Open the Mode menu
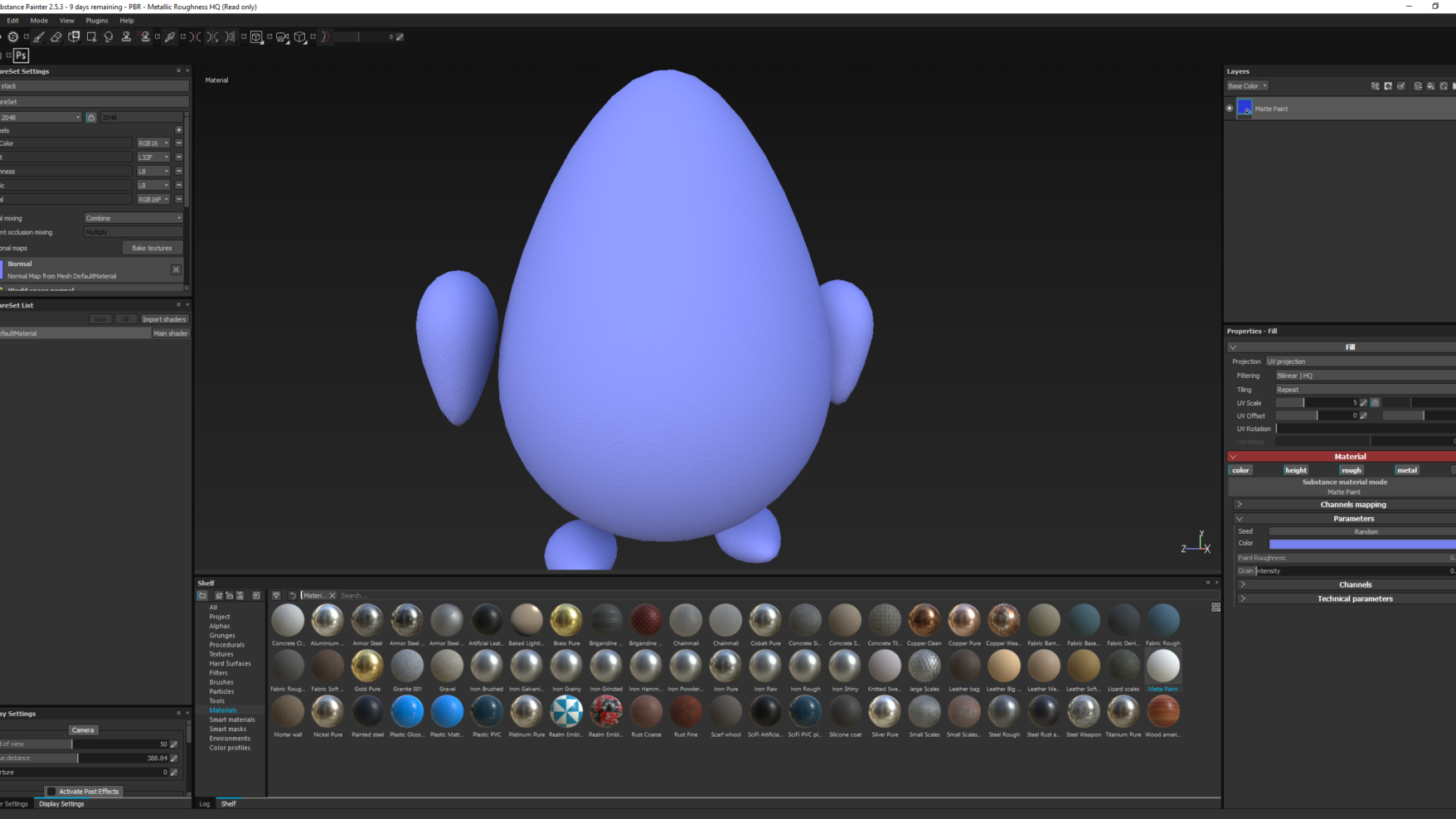Screen dimensions: 1456x819 [x=39, y=20]
